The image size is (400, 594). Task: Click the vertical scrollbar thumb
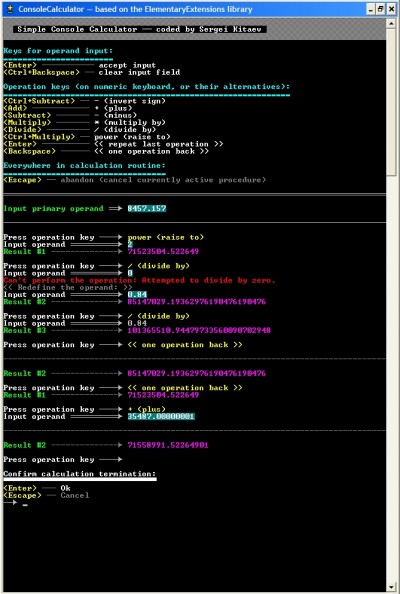tap(391, 102)
